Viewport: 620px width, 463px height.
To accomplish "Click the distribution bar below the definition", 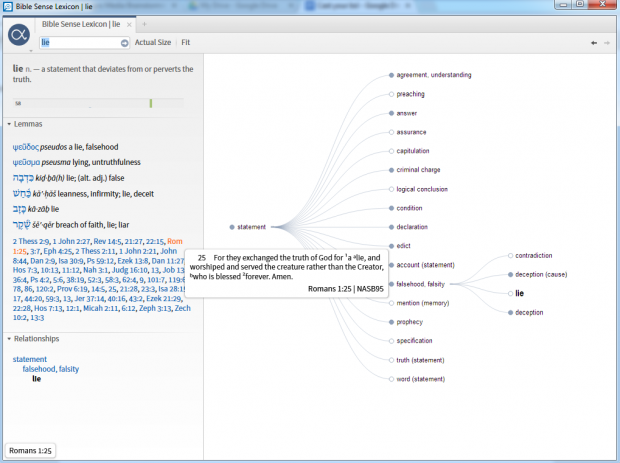I will point(97,103).
